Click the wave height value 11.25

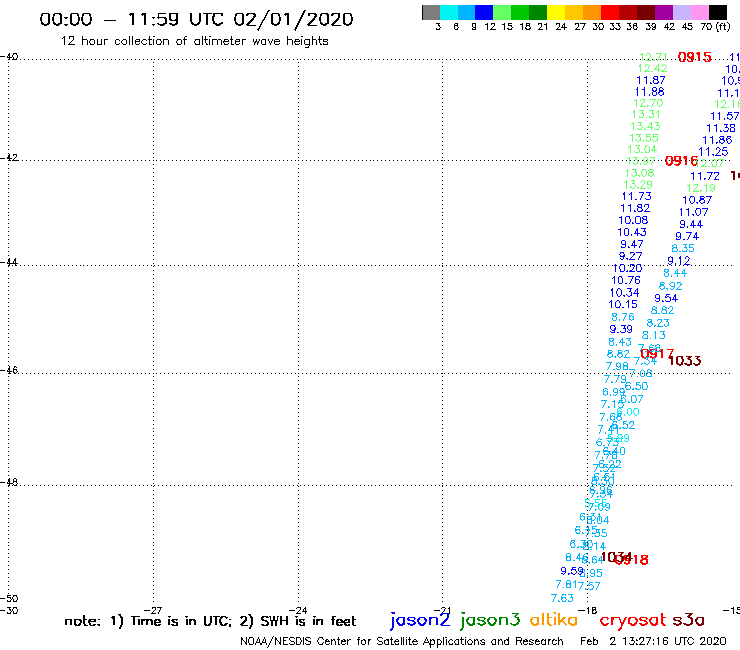click(713, 152)
